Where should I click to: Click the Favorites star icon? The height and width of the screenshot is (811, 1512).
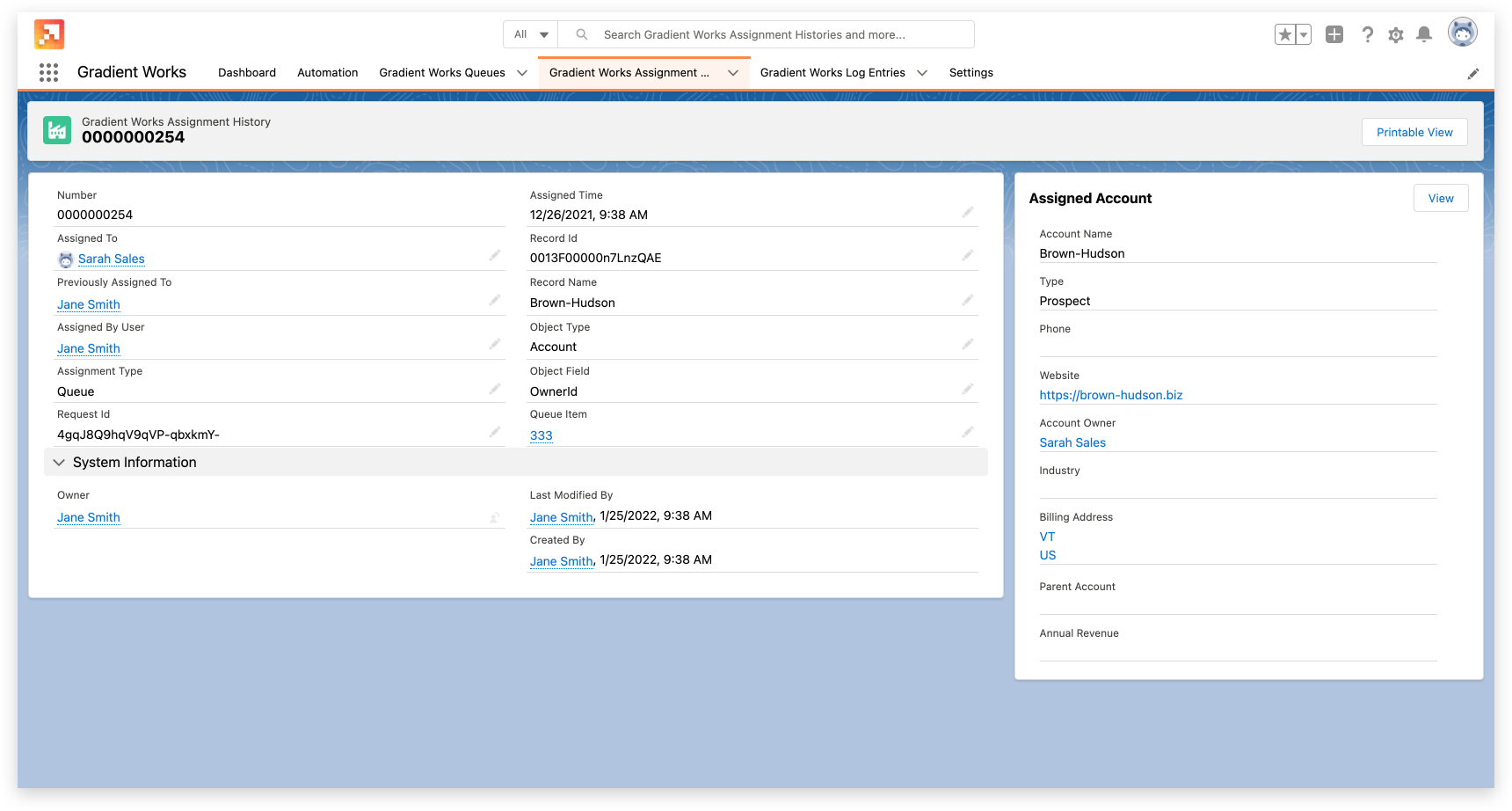pos(1285,34)
